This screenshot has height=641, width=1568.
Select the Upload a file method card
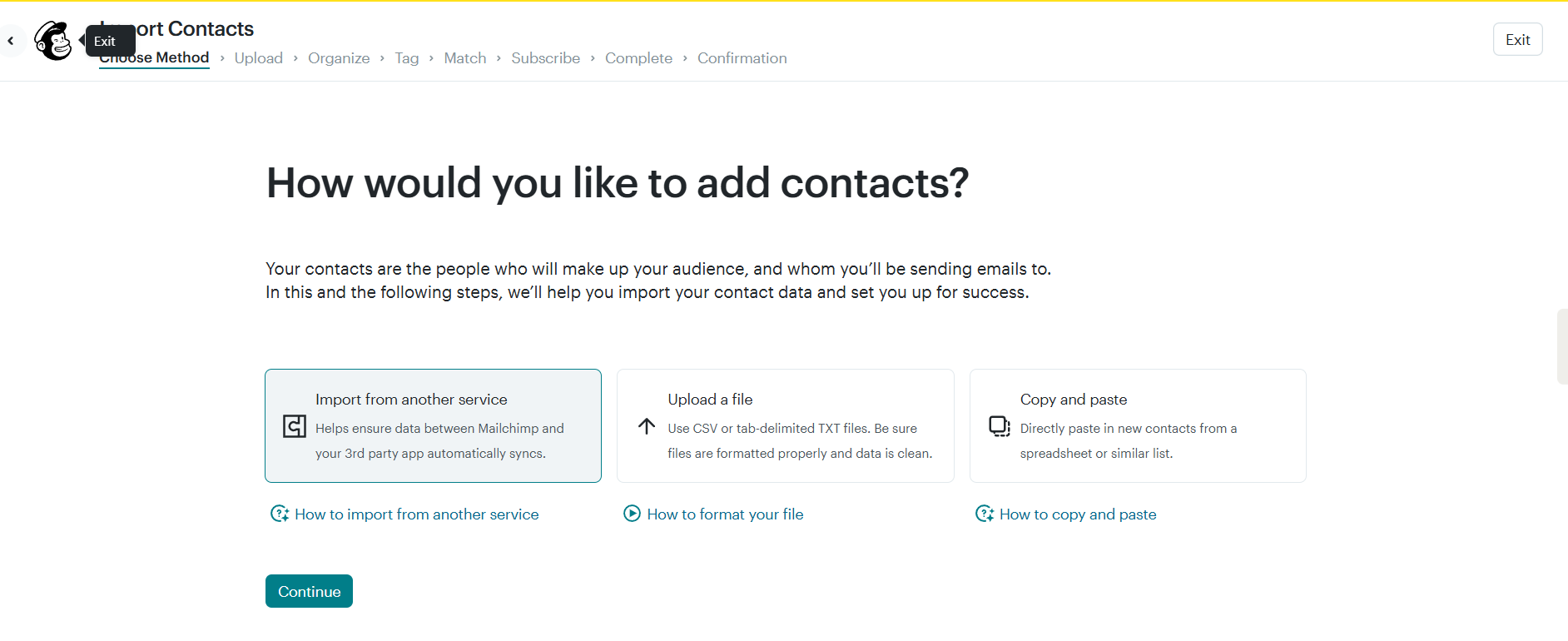[785, 425]
